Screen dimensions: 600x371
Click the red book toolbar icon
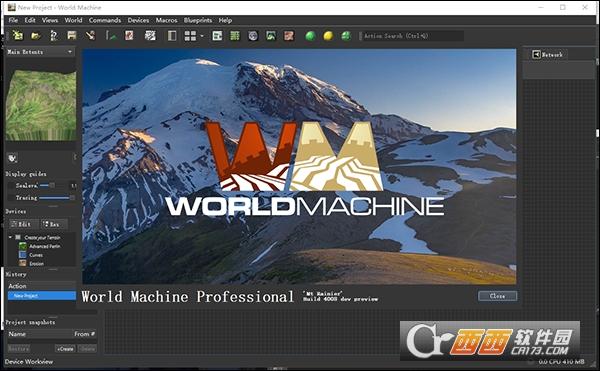pos(129,36)
